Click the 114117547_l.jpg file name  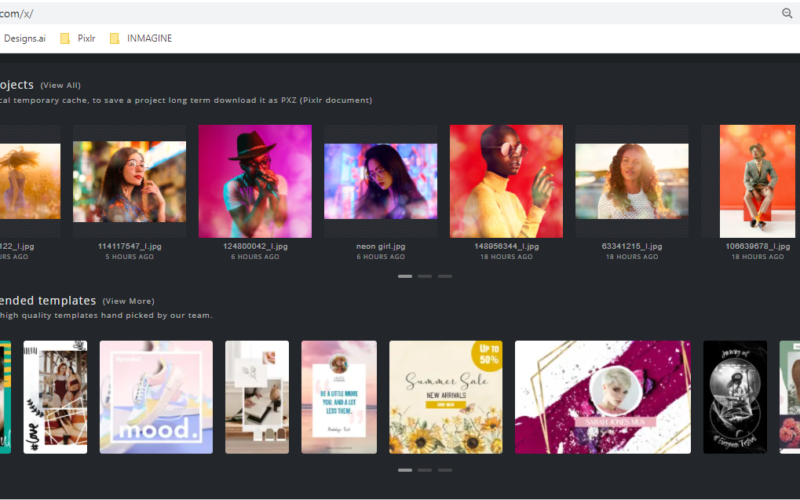(x=130, y=246)
